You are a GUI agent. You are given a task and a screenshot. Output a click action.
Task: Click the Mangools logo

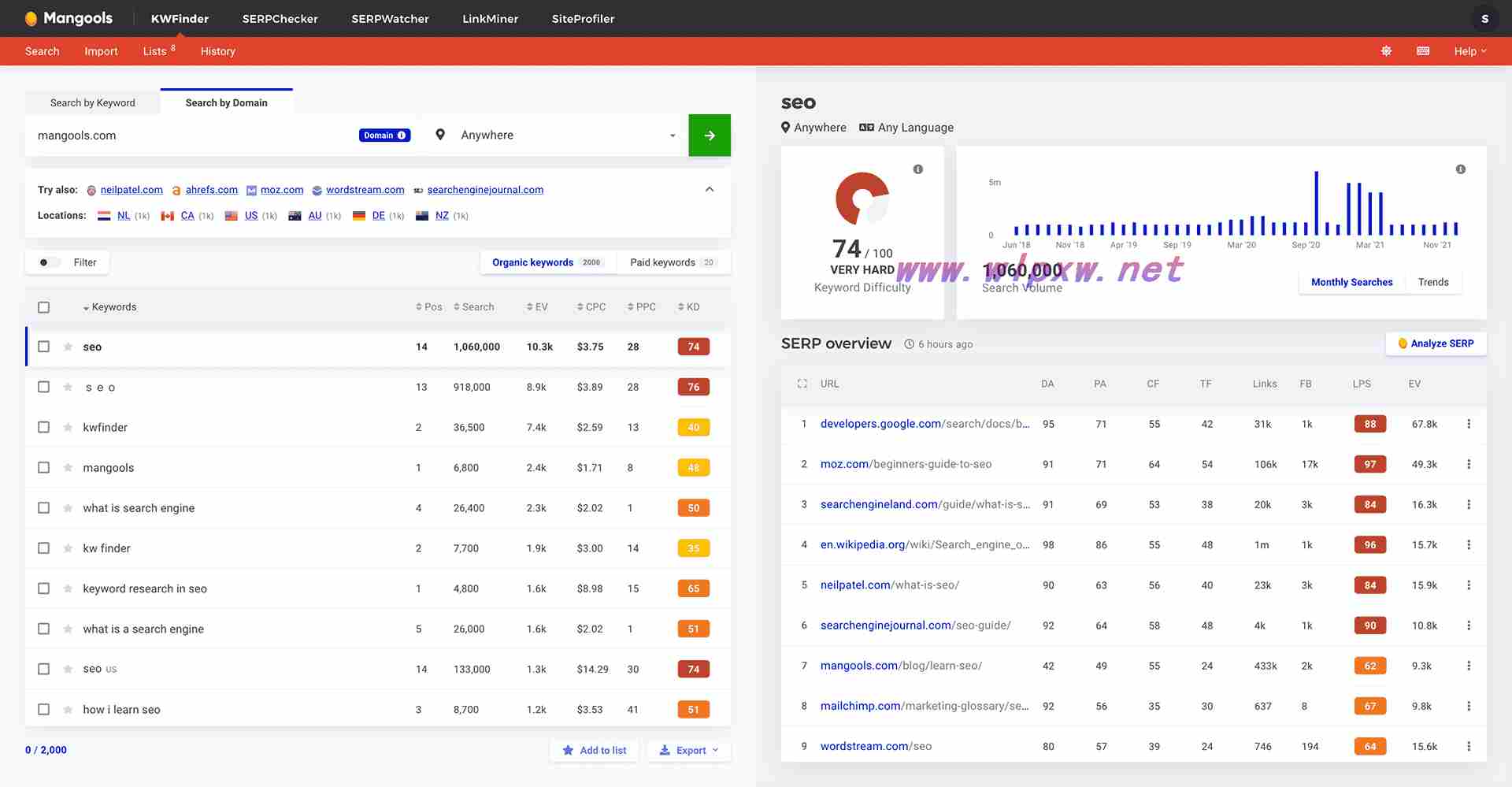pyautogui.click(x=69, y=18)
